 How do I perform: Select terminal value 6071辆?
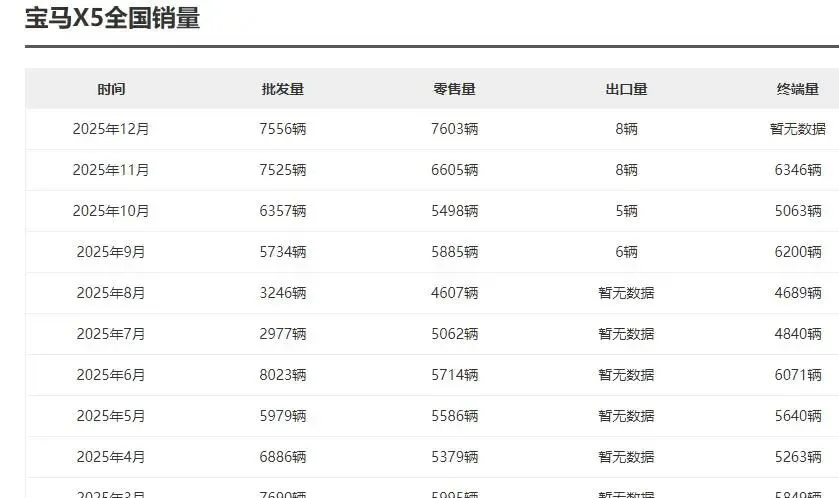798,375
